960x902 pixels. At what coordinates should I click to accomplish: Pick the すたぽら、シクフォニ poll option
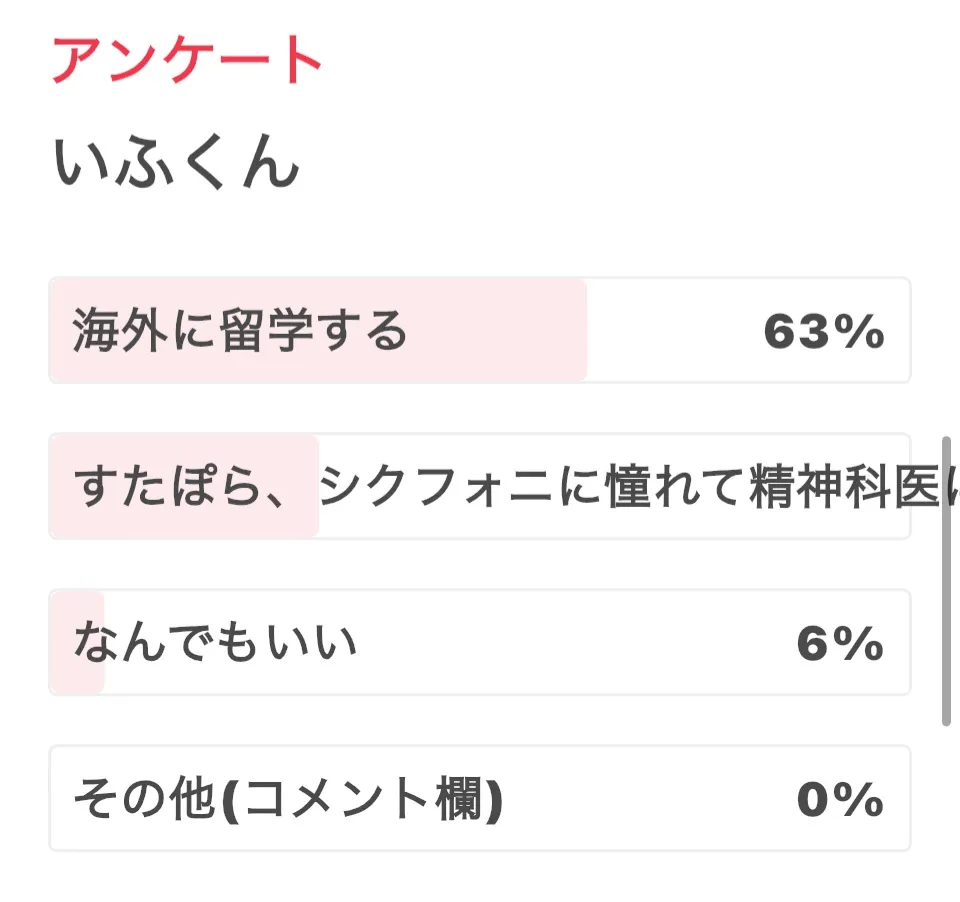480,487
